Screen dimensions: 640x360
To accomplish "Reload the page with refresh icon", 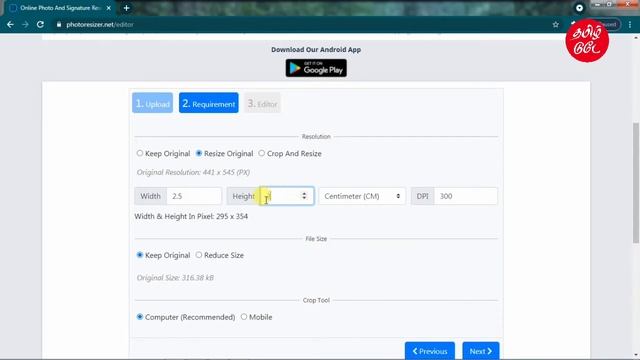I will (40, 24).
